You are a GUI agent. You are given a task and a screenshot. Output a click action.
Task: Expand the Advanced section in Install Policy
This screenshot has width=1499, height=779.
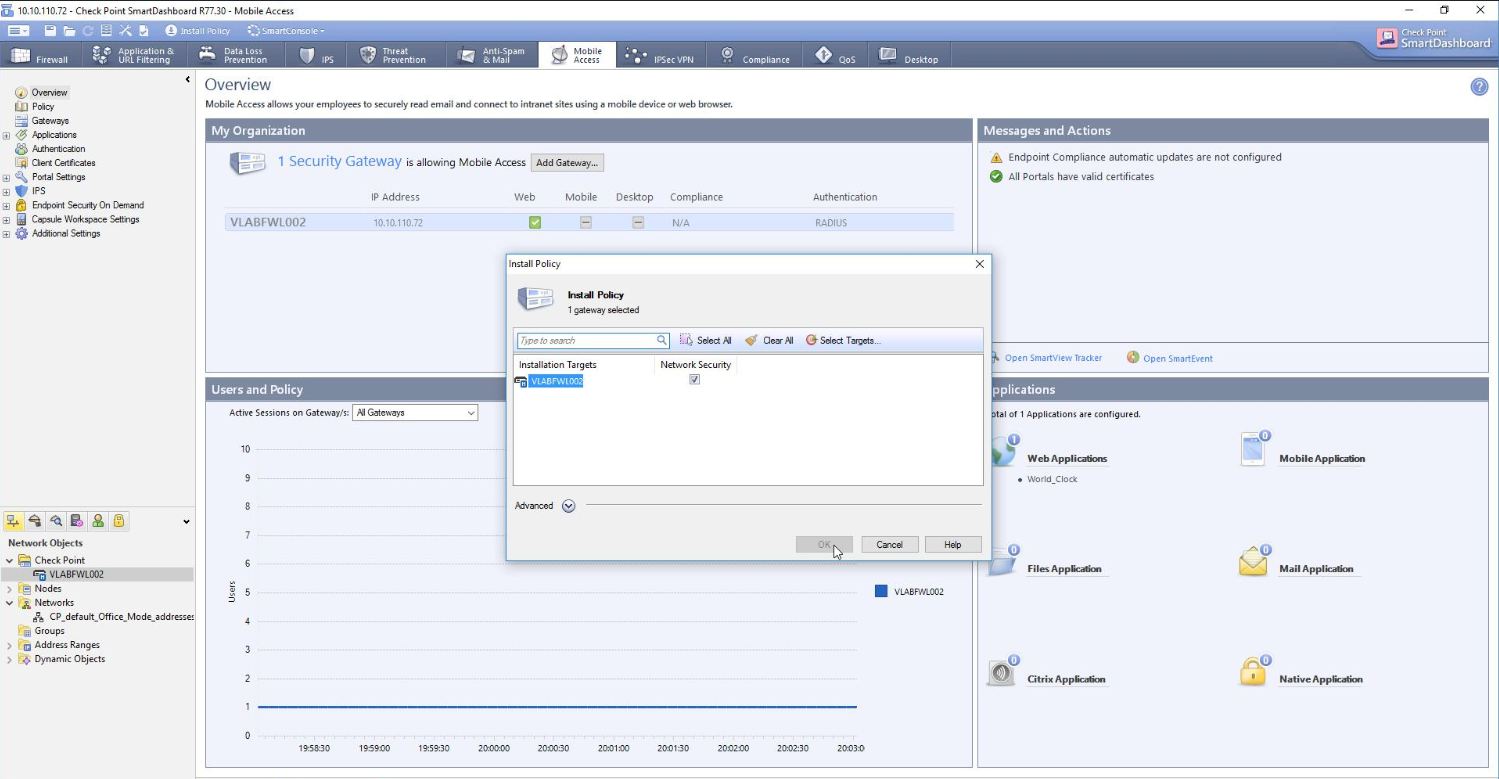[568, 506]
